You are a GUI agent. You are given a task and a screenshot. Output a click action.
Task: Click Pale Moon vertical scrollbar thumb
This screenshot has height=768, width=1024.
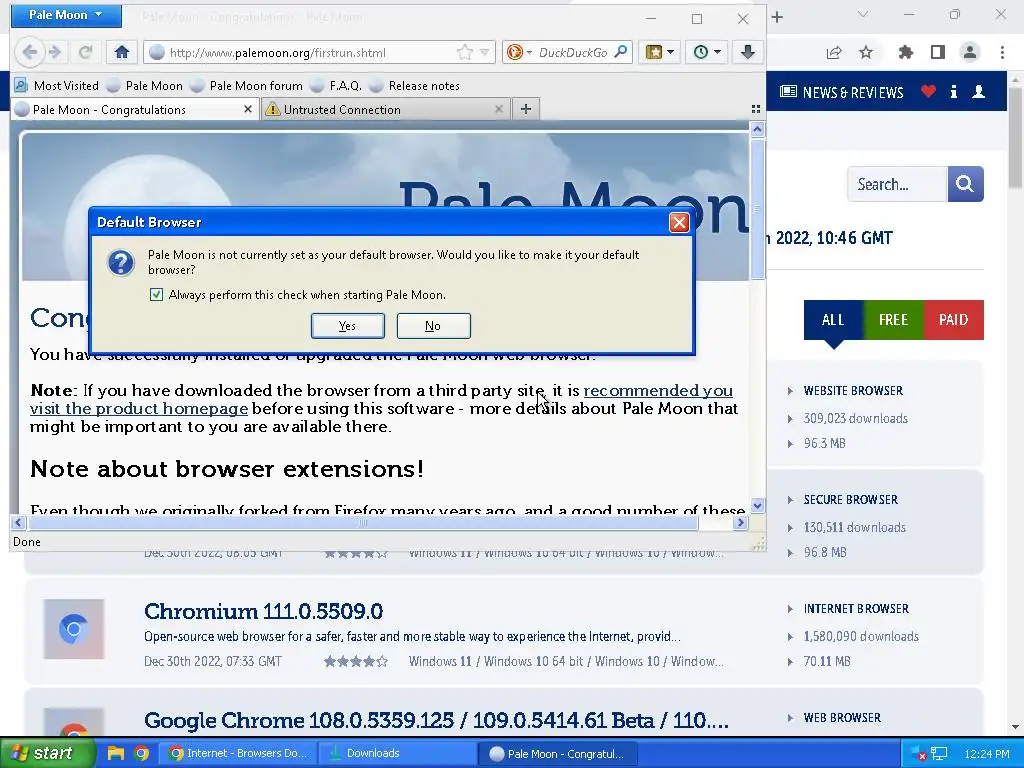pos(757,209)
